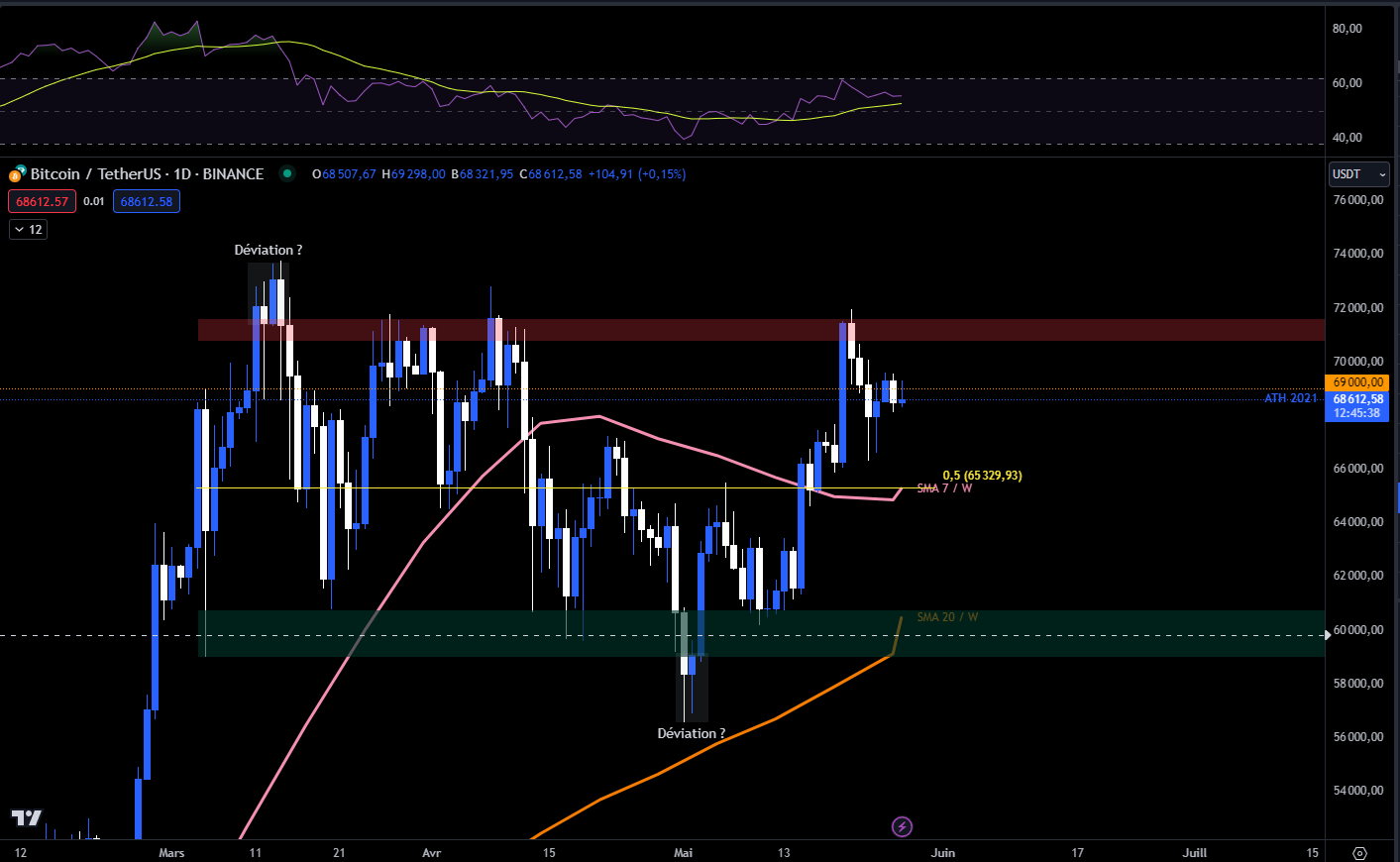Select the SMA 20 / W label

click(945, 617)
